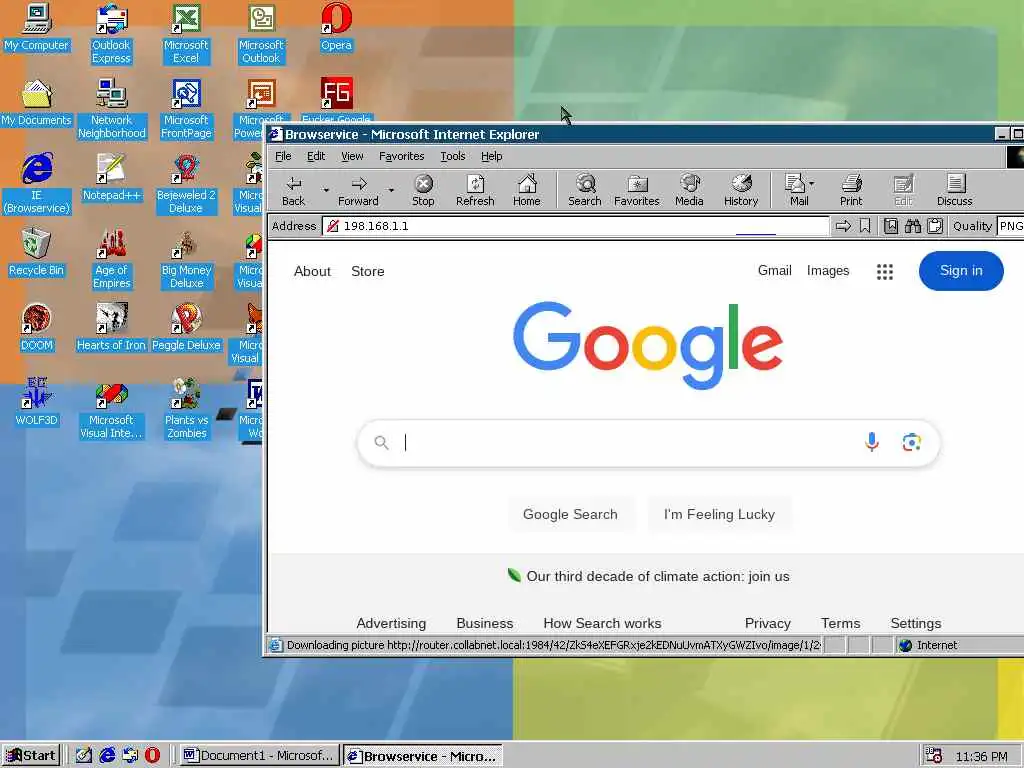Open the Quality PNG combo box
This screenshot has width=1024, height=768.
click(x=1010, y=226)
